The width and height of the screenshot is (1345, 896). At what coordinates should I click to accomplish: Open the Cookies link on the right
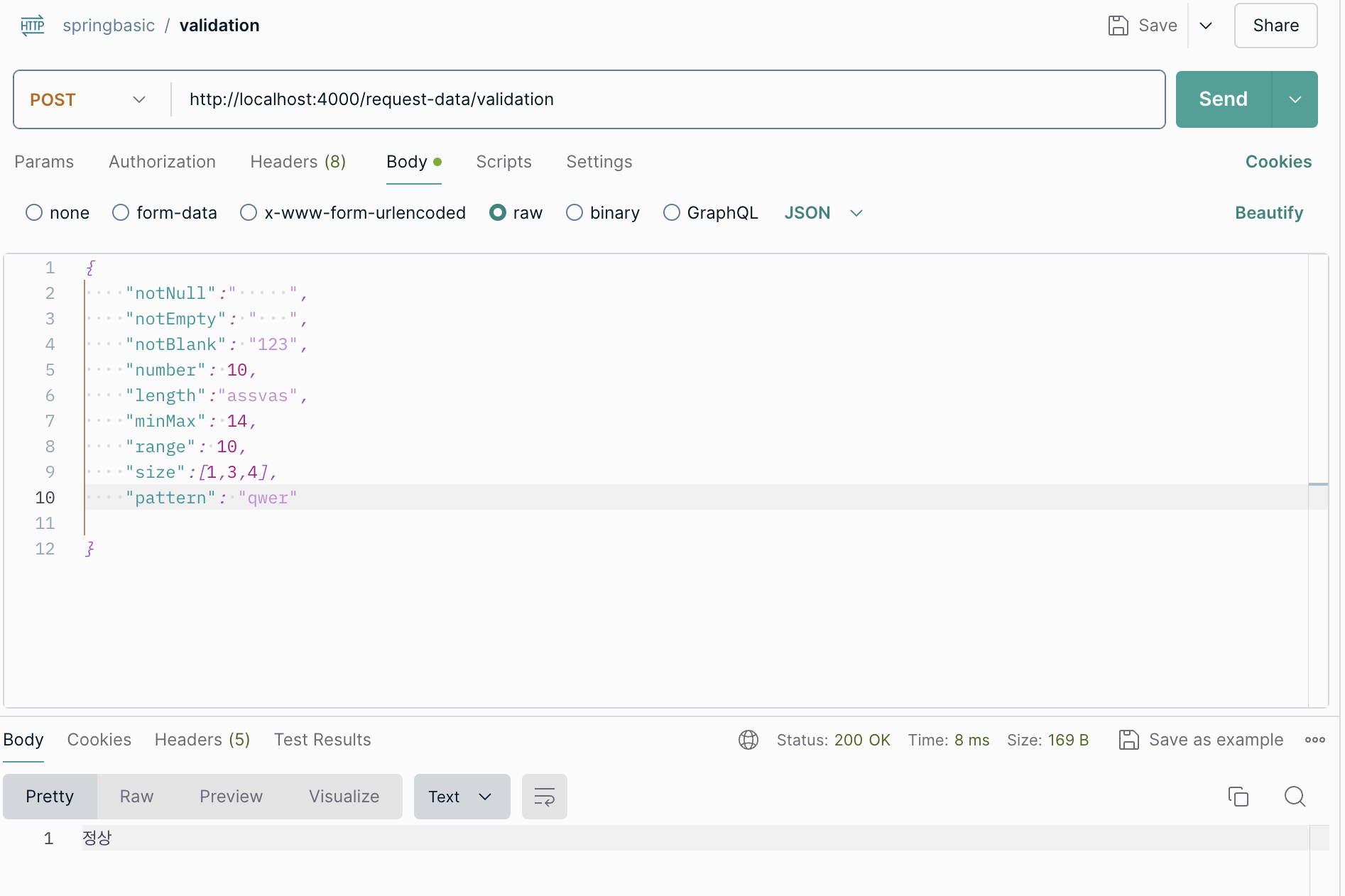point(1278,162)
